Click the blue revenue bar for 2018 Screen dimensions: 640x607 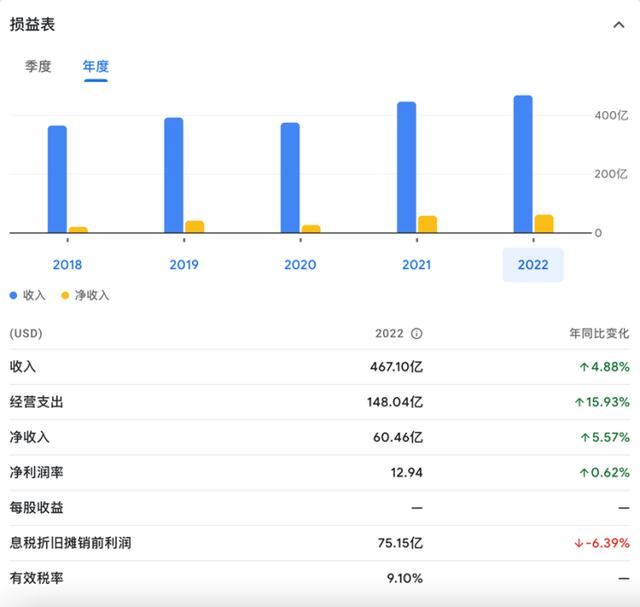(x=58, y=180)
